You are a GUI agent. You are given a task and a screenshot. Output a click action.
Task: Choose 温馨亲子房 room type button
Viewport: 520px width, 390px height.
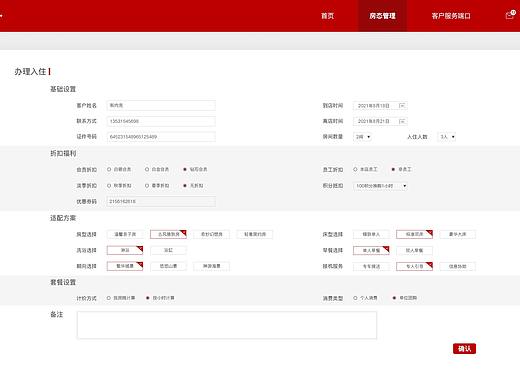click(x=125, y=234)
